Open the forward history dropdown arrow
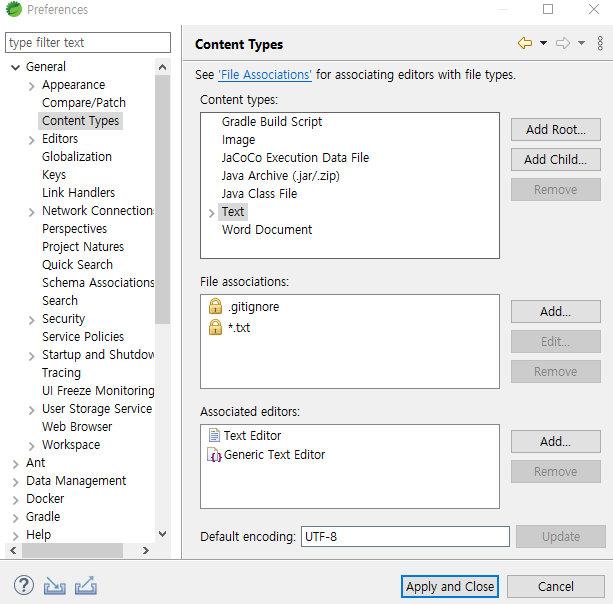613x604 pixels. (x=582, y=43)
